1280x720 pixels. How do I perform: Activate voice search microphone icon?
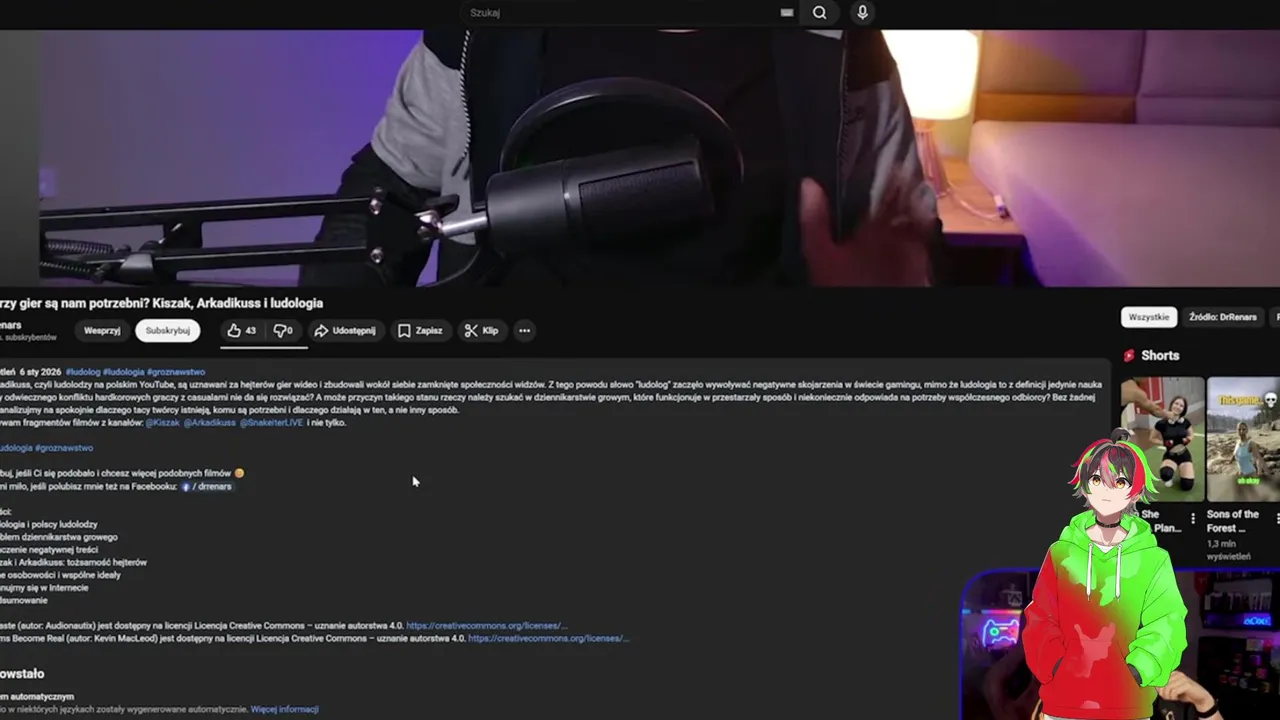(862, 13)
